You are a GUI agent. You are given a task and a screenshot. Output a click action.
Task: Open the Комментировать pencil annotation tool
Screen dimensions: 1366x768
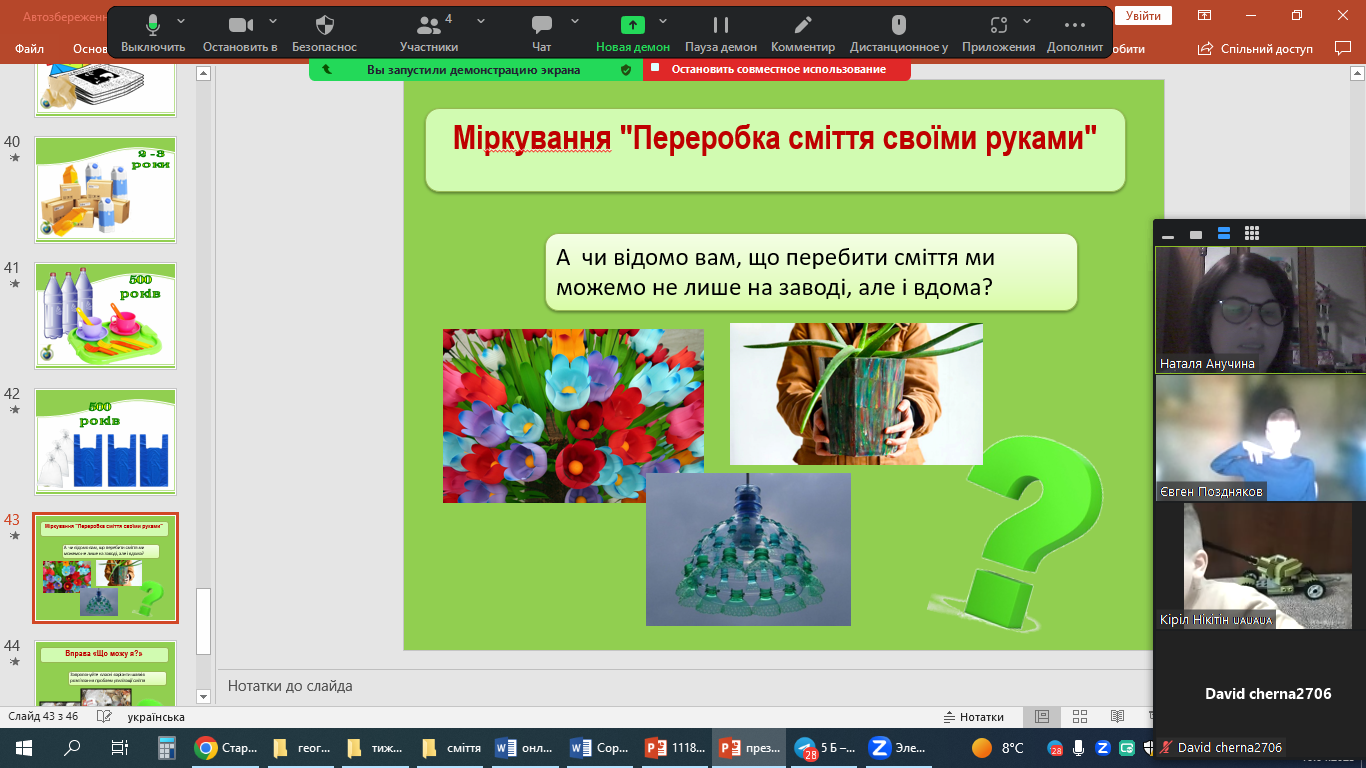[x=802, y=26]
